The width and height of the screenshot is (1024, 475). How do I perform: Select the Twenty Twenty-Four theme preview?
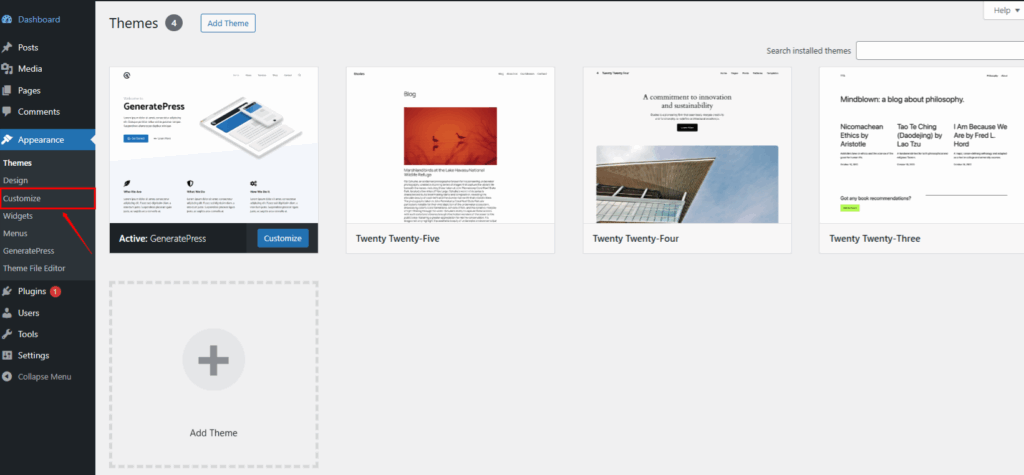click(687, 145)
